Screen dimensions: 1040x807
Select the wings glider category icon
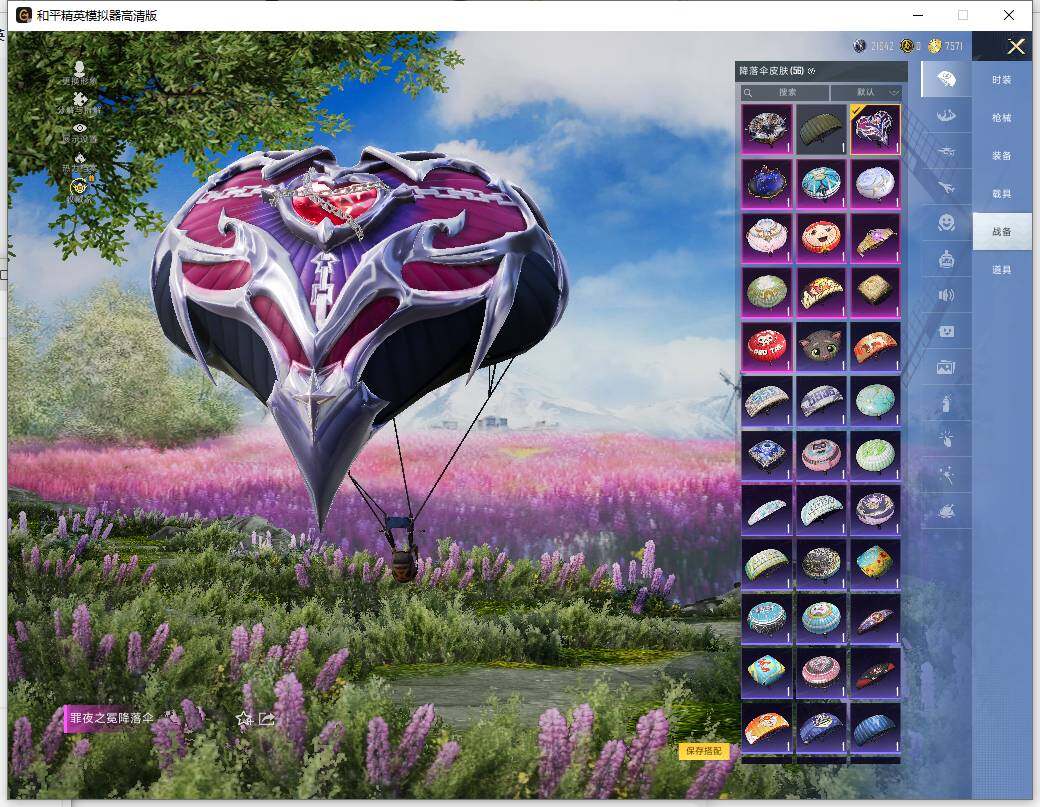pos(946,115)
